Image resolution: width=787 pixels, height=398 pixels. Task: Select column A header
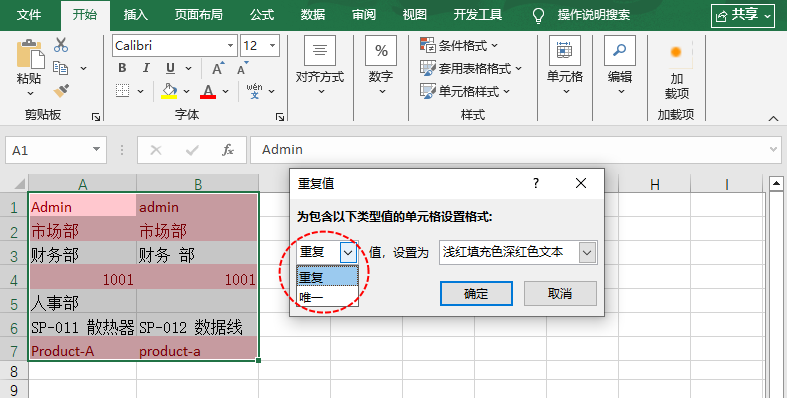tap(82, 184)
